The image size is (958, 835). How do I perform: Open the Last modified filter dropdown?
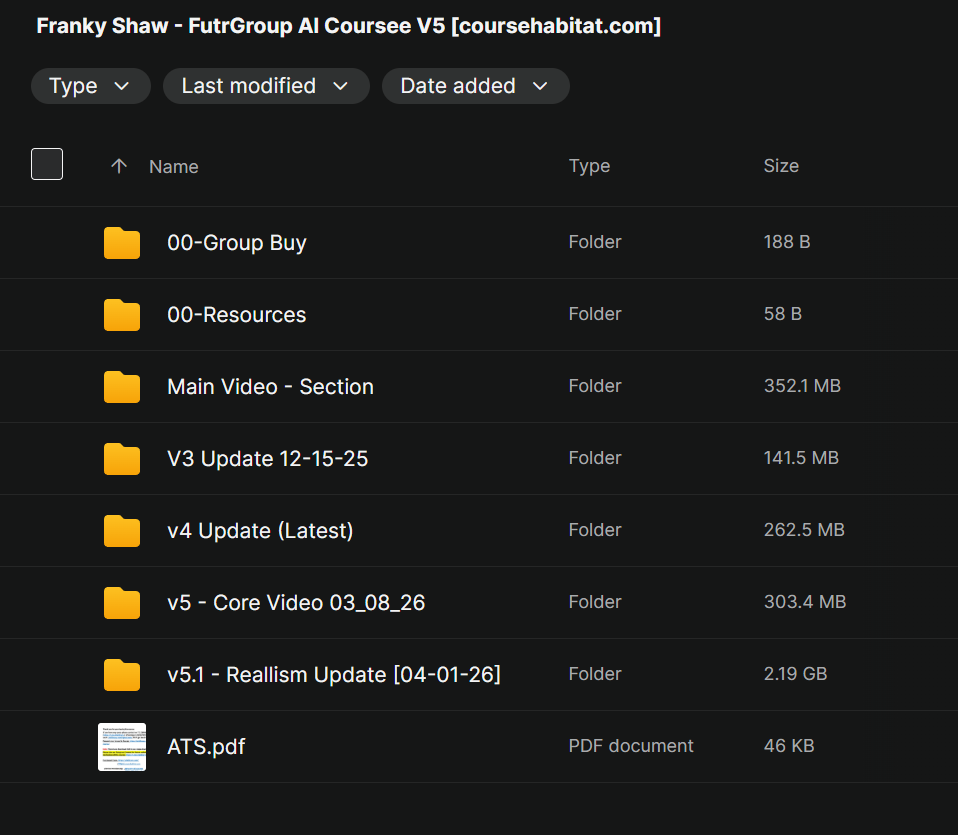(266, 86)
